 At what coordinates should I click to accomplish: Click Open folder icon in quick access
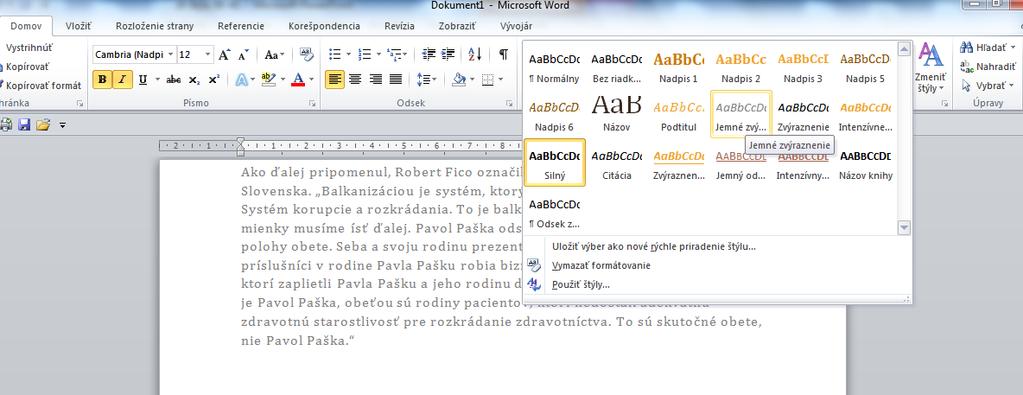[44, 124]
